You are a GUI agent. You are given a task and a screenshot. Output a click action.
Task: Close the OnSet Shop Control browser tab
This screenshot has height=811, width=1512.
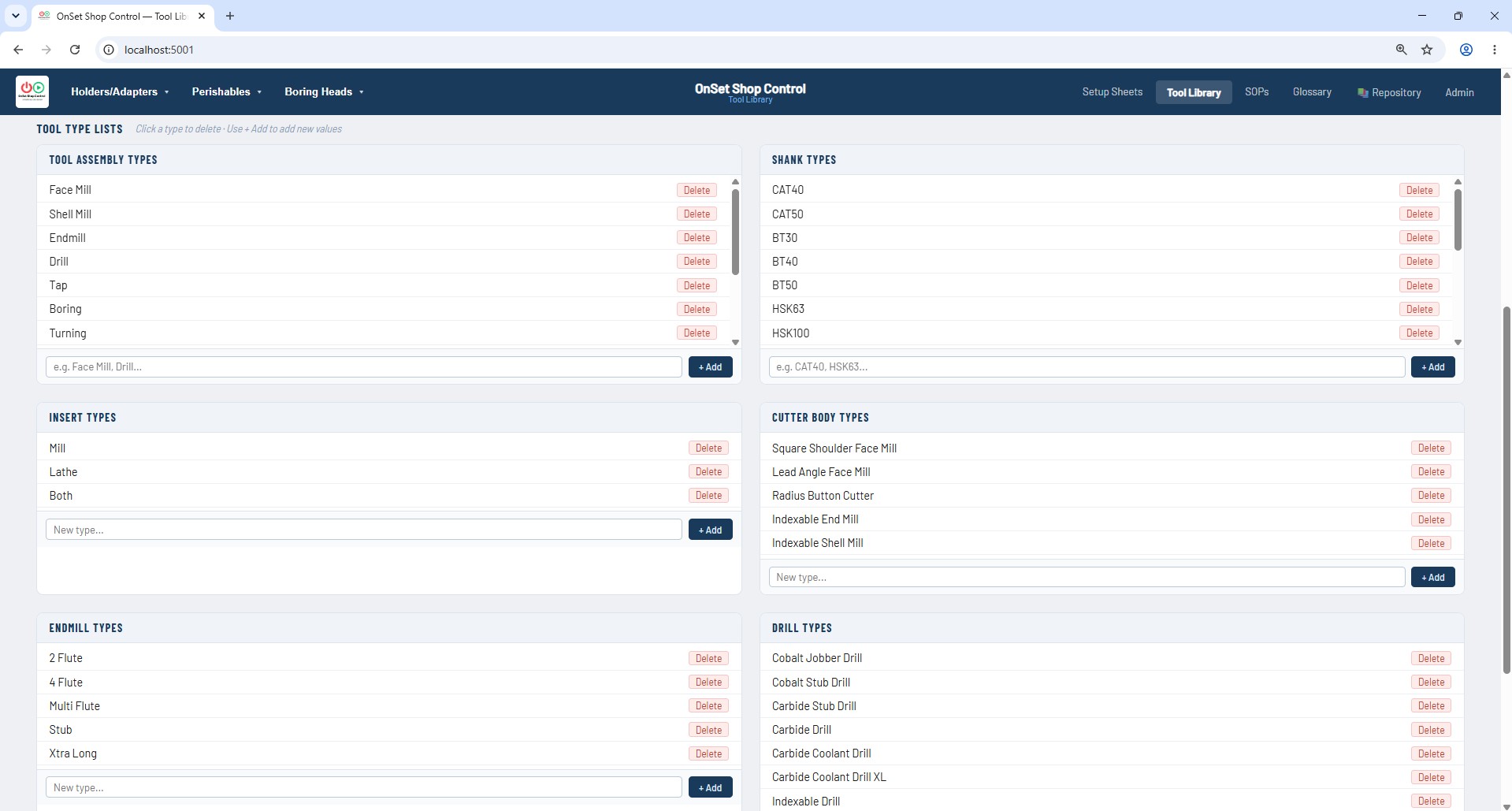pyautogui.click(x=202, y=16)
